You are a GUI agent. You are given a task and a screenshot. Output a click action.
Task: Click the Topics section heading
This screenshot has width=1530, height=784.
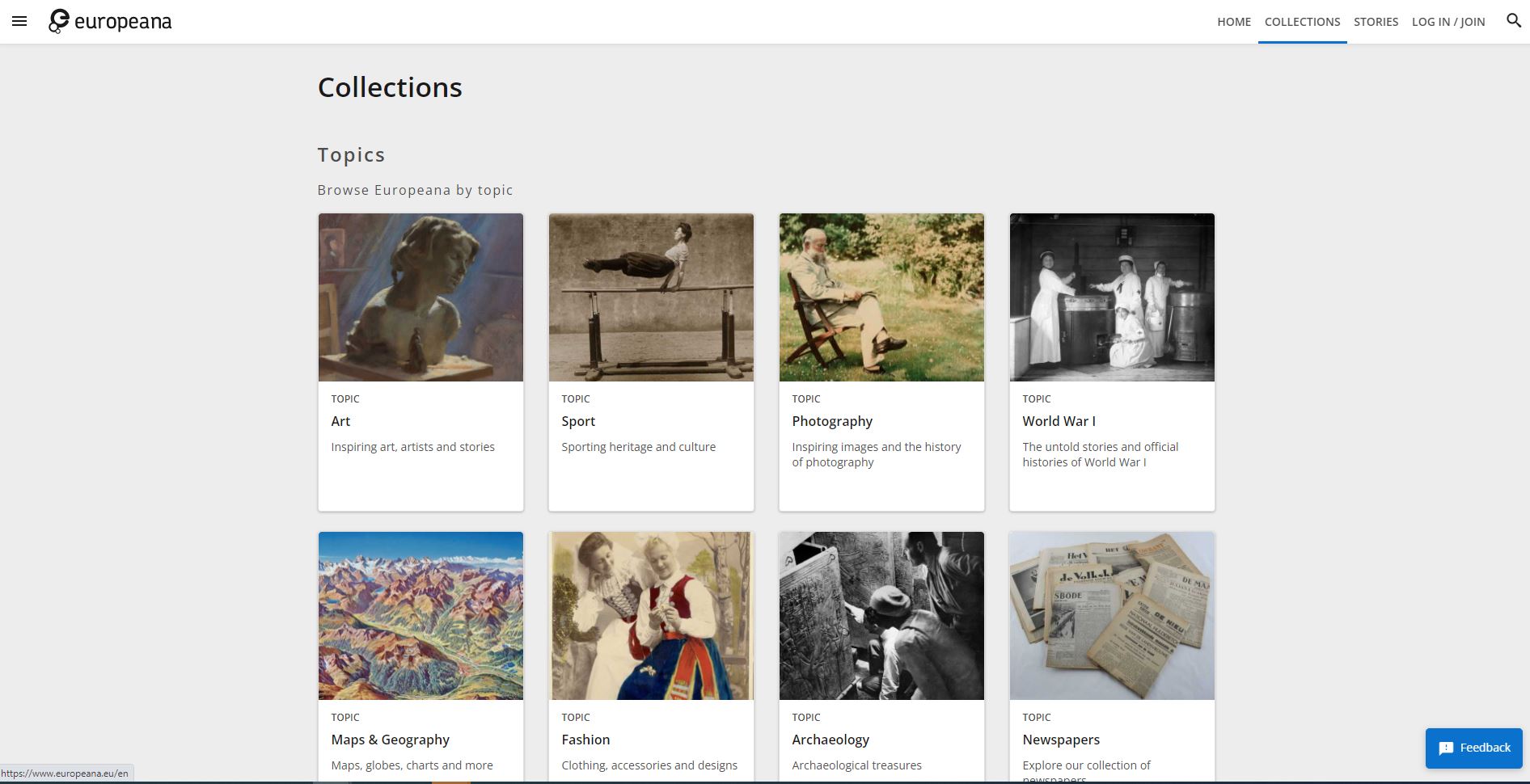[x=351, y=154]
